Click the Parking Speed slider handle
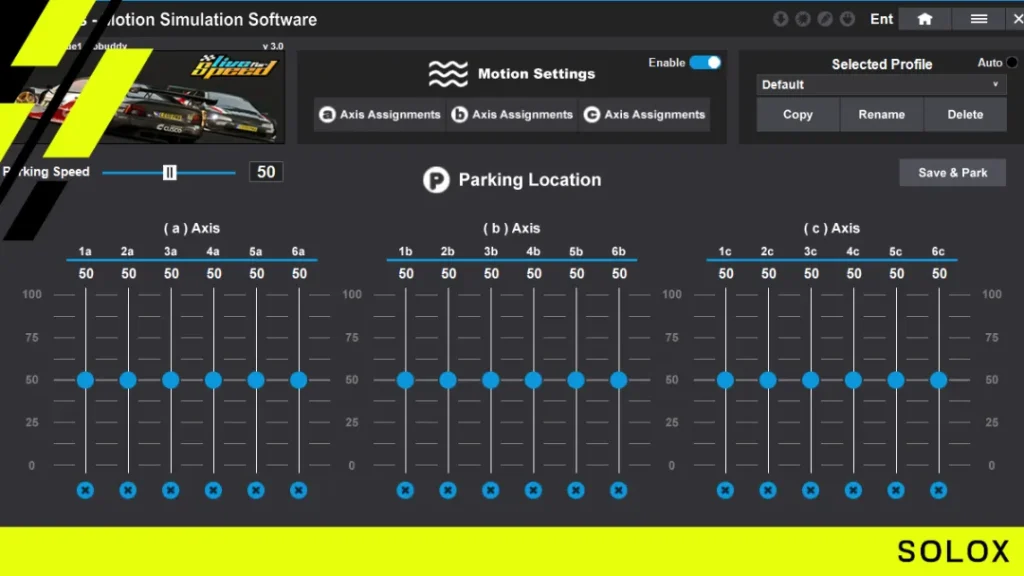Image resolution: width=1024 pixels, height=576 pixels. [x=170, y=172]
